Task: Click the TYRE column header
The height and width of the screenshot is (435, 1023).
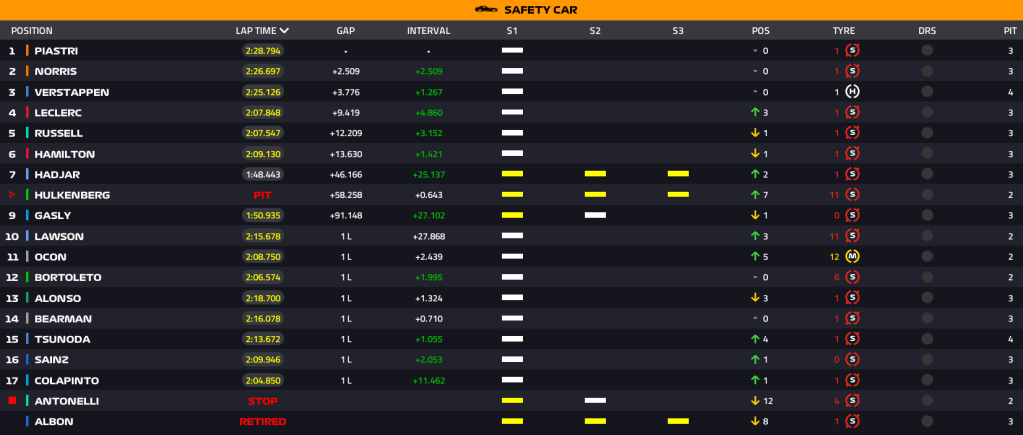Action: (844, 31)
